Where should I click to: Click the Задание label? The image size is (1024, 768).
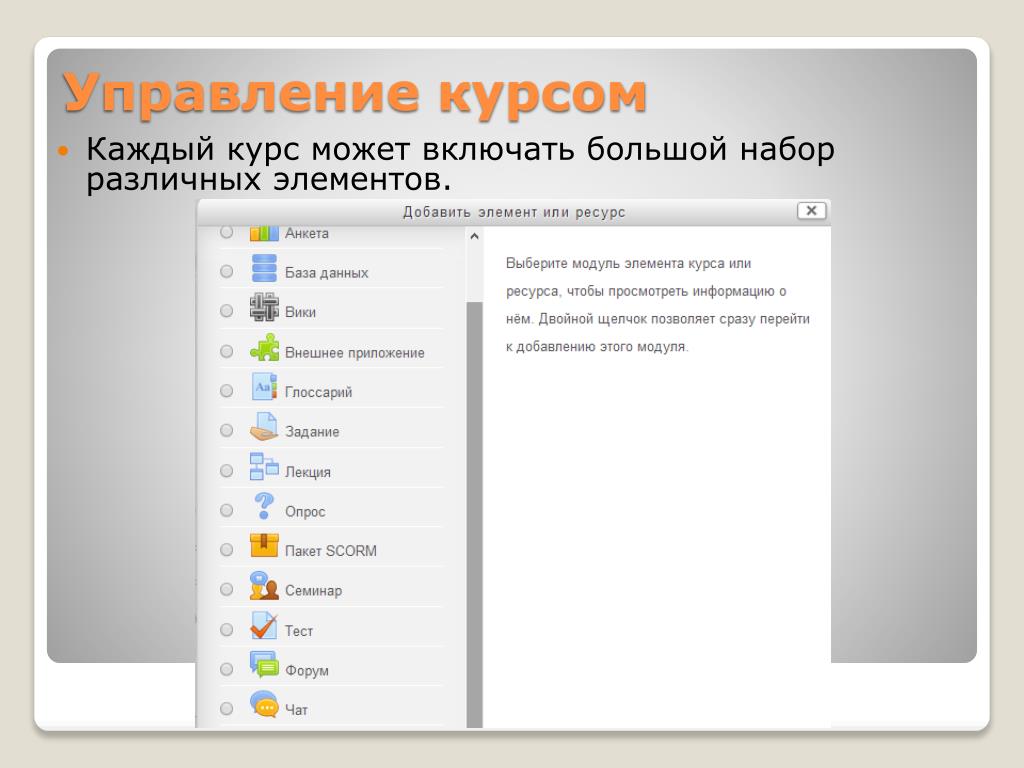tap(312, 432)
